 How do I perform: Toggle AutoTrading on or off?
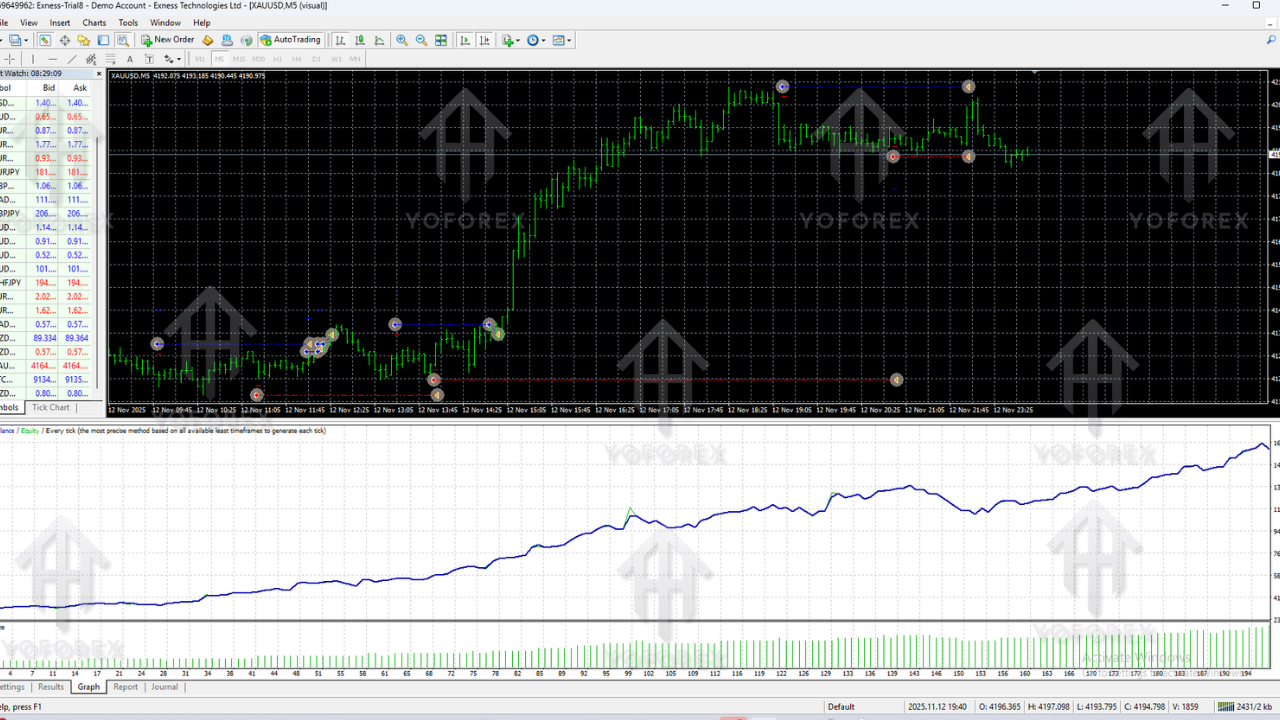click(290, 40)
